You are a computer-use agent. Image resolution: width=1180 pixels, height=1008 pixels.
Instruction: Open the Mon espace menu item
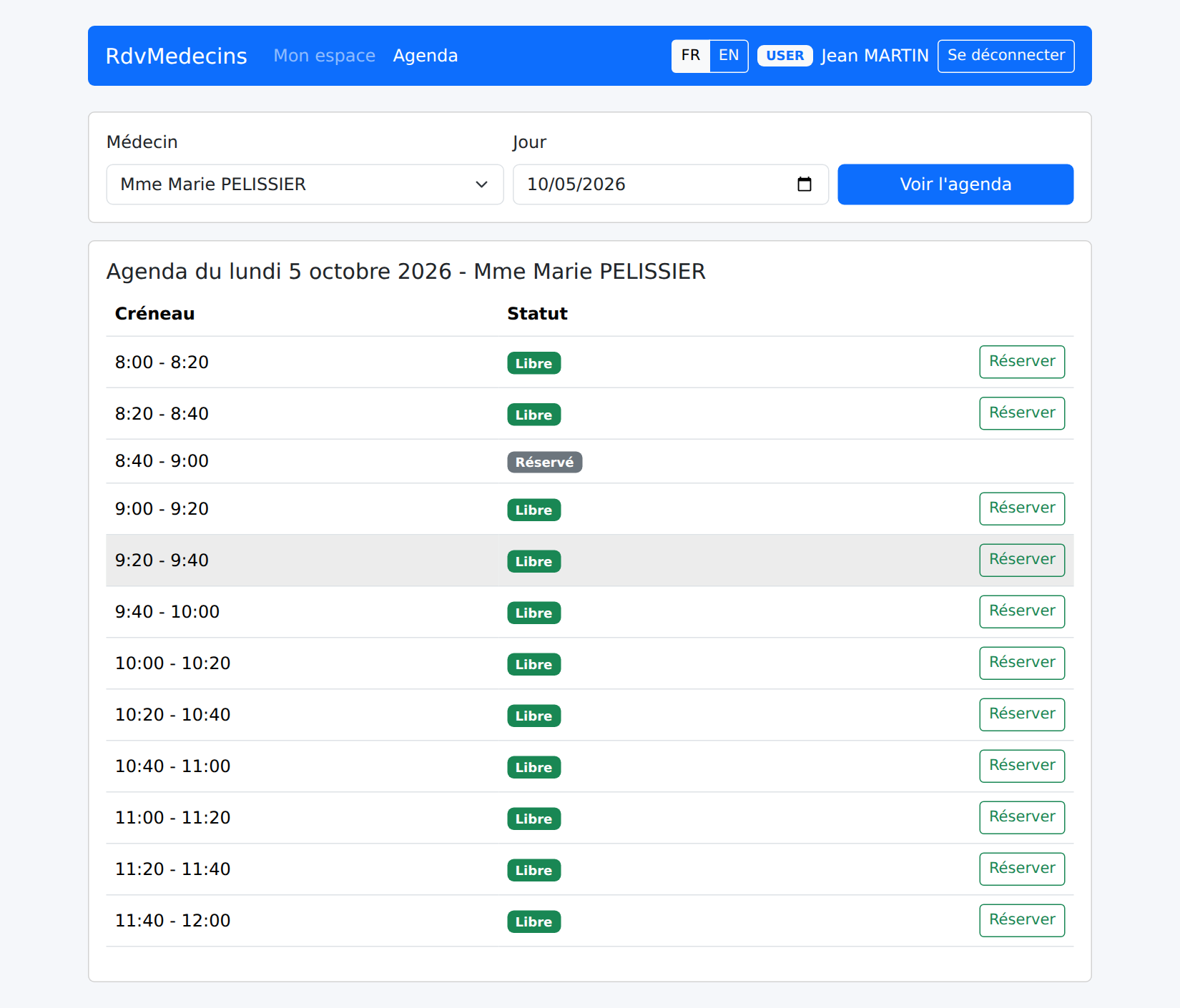(x=325, y=56)
